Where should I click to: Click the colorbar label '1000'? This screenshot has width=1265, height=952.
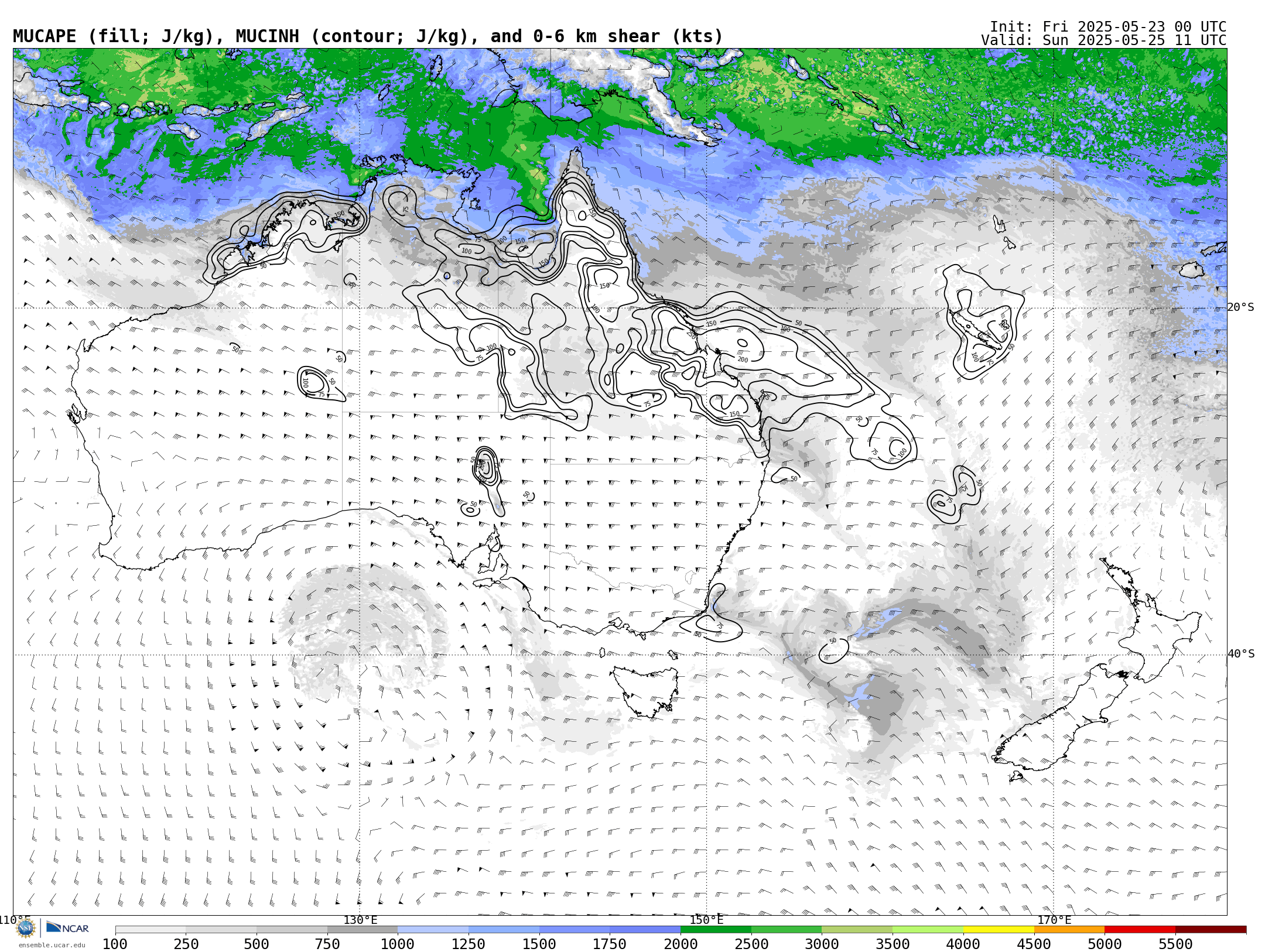398,944
